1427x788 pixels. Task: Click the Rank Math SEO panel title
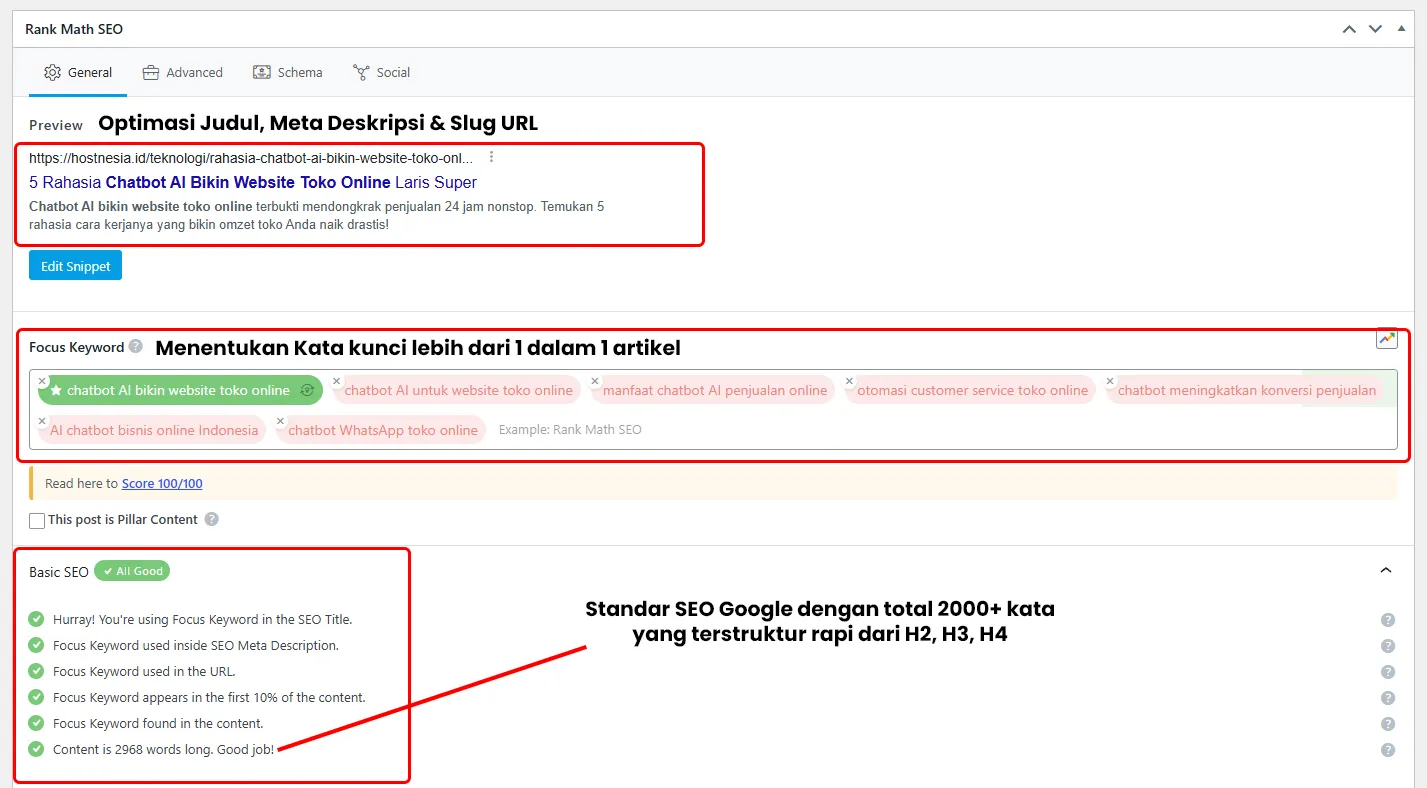pos(74,29)
